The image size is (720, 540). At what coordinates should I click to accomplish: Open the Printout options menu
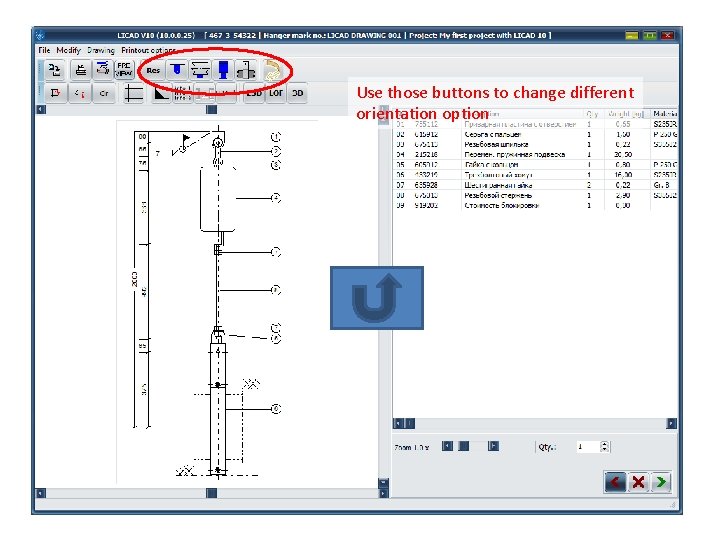coord(148,50)
